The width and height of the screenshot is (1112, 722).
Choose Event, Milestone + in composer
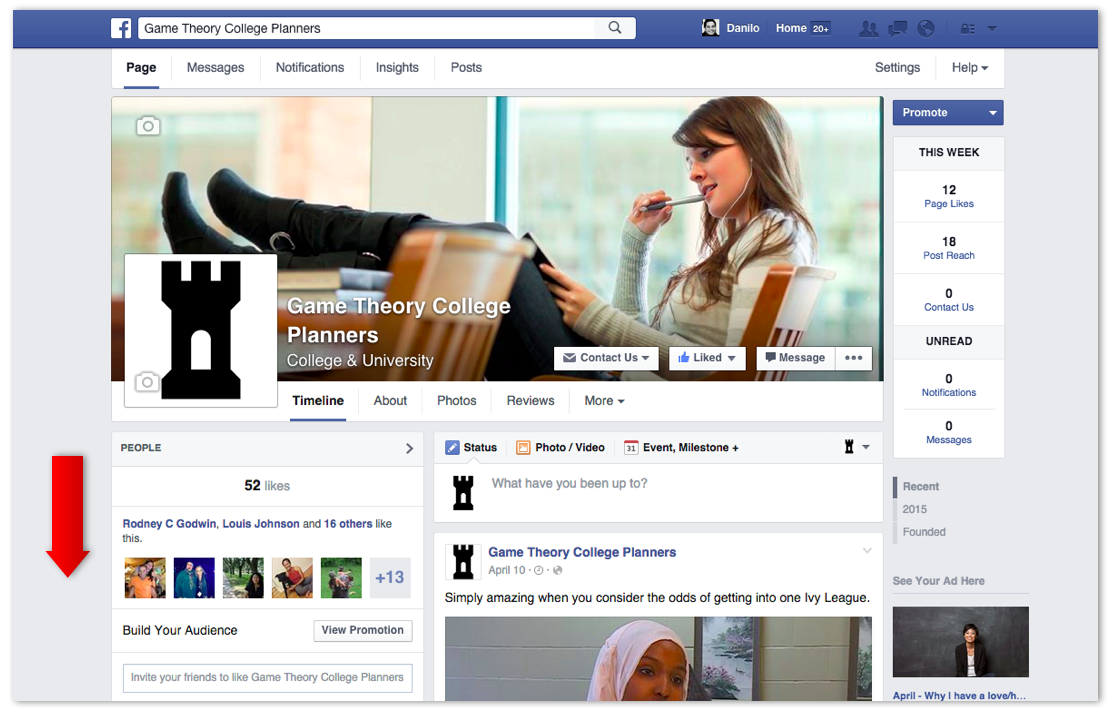tap(681, 448)
